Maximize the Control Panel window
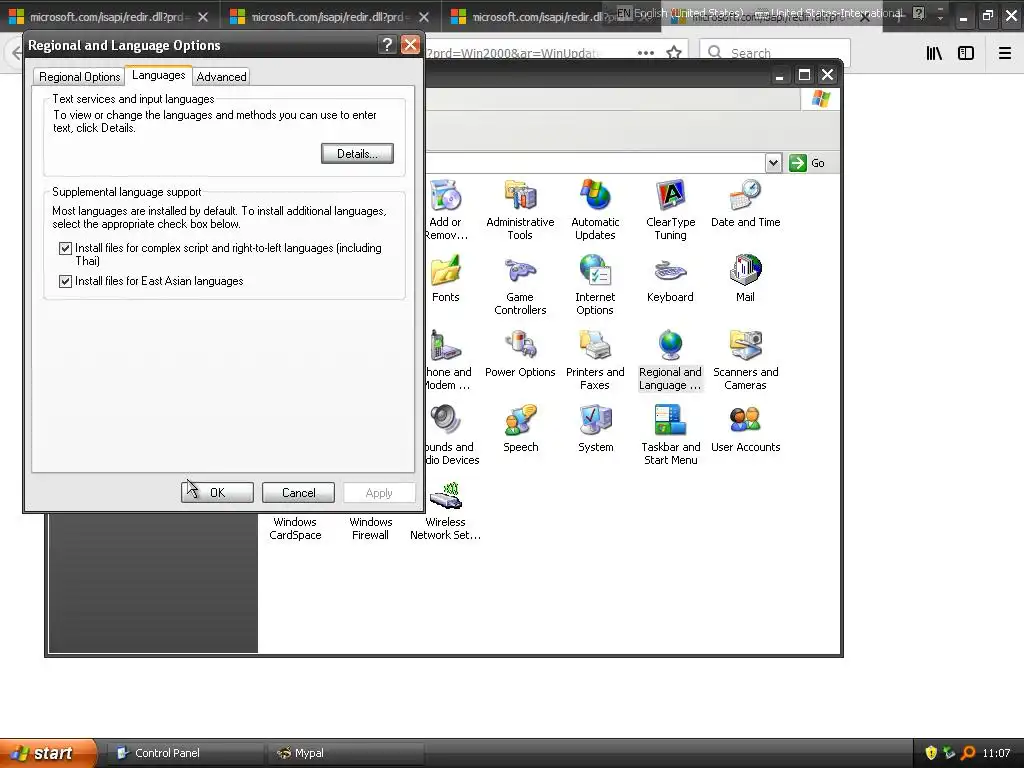The width and height of the screenshot is (1024, 768). pos(805,75)
